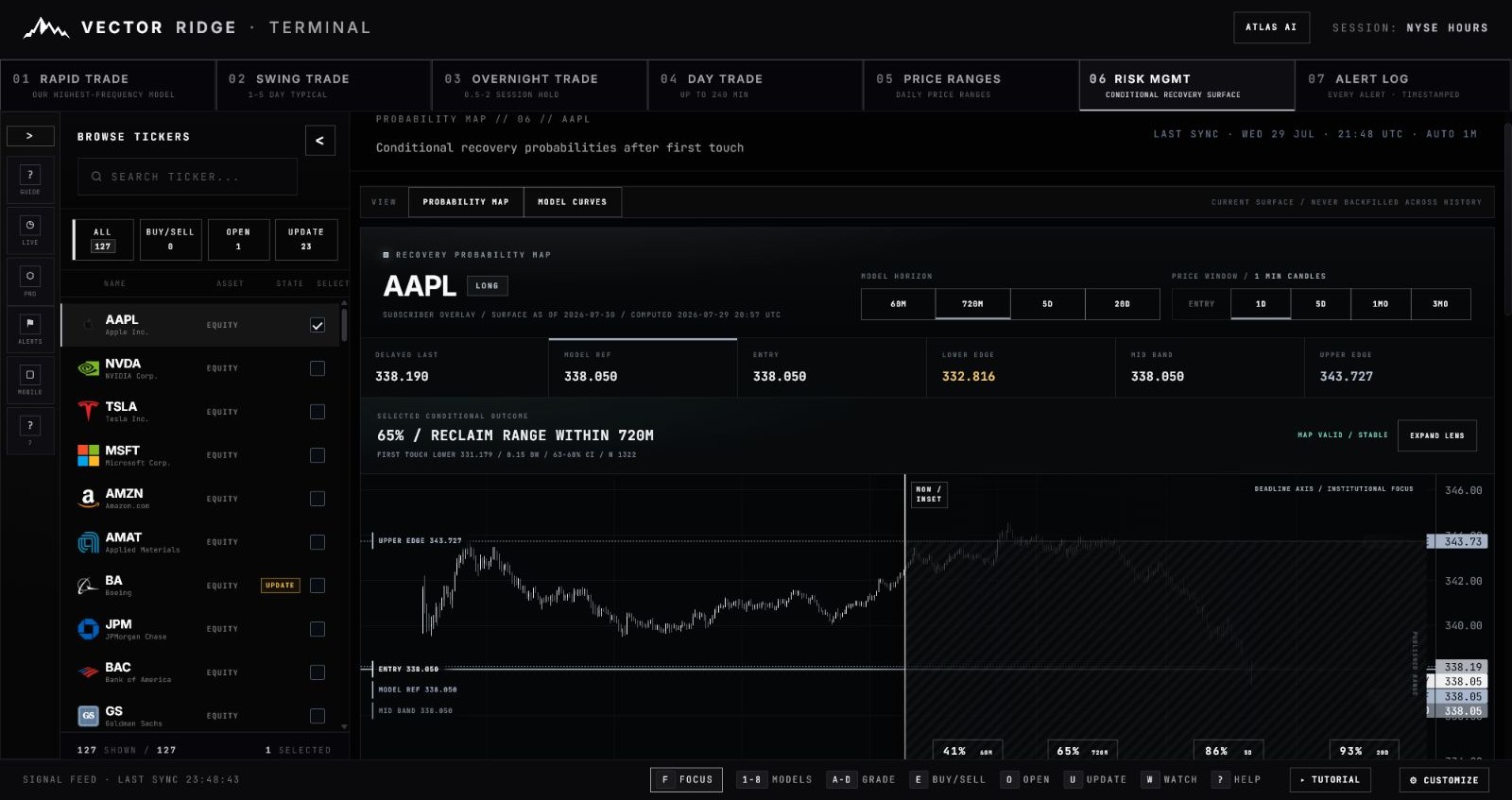Click the Amazon logo icon
The height and width of the screenshot is (800, 1512).
click(x=88, y=499)
